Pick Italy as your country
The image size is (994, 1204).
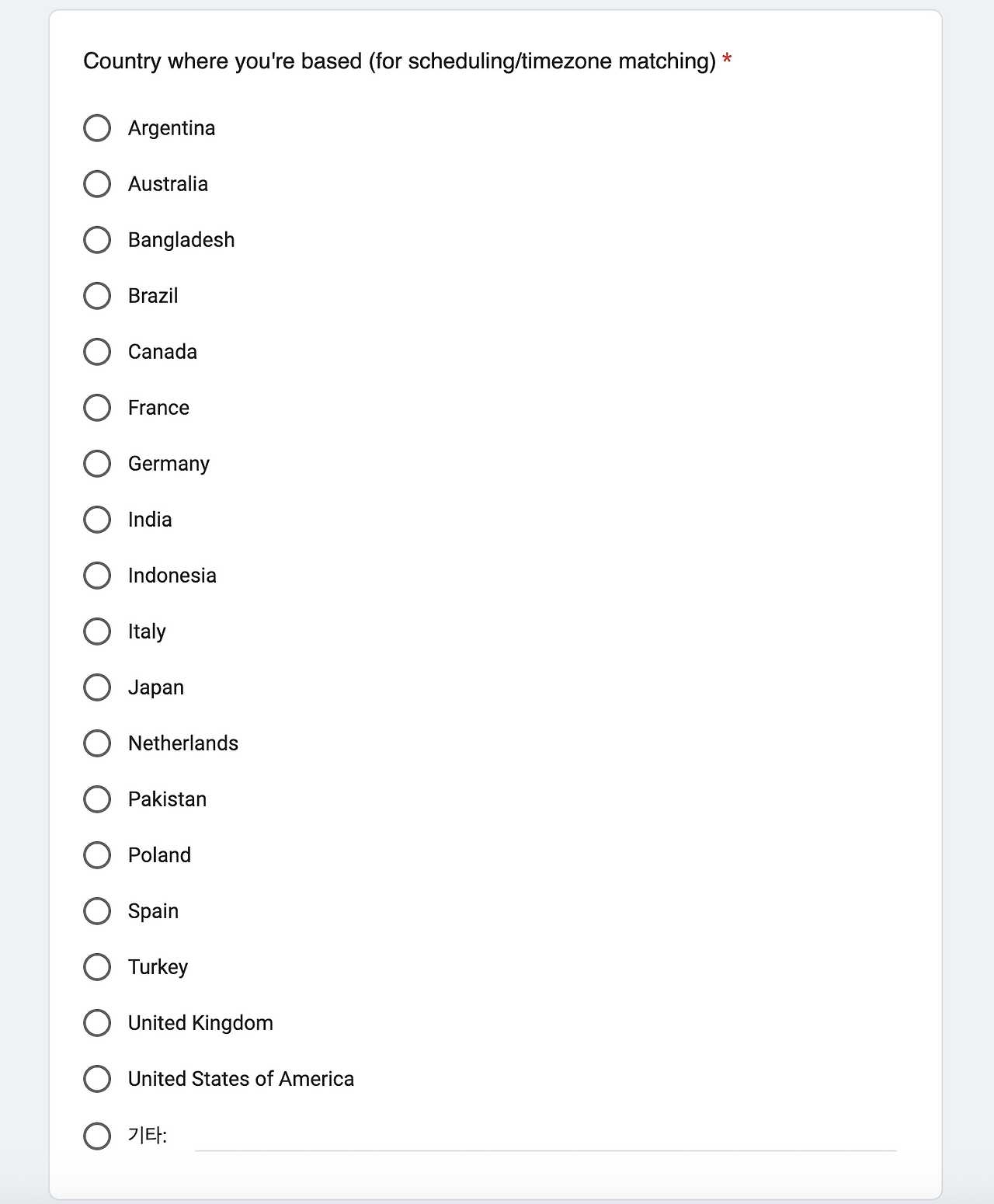[97, 632]
